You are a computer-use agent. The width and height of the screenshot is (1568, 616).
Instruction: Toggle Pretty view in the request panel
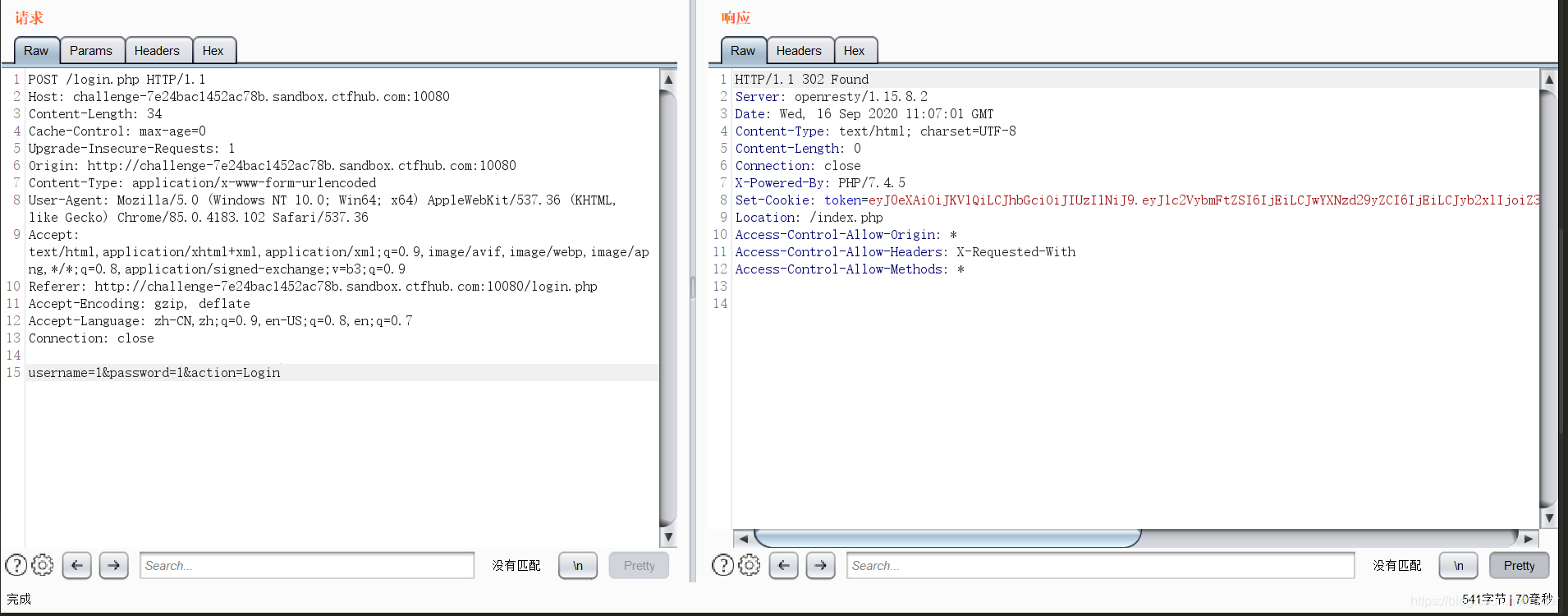[639, 565]
